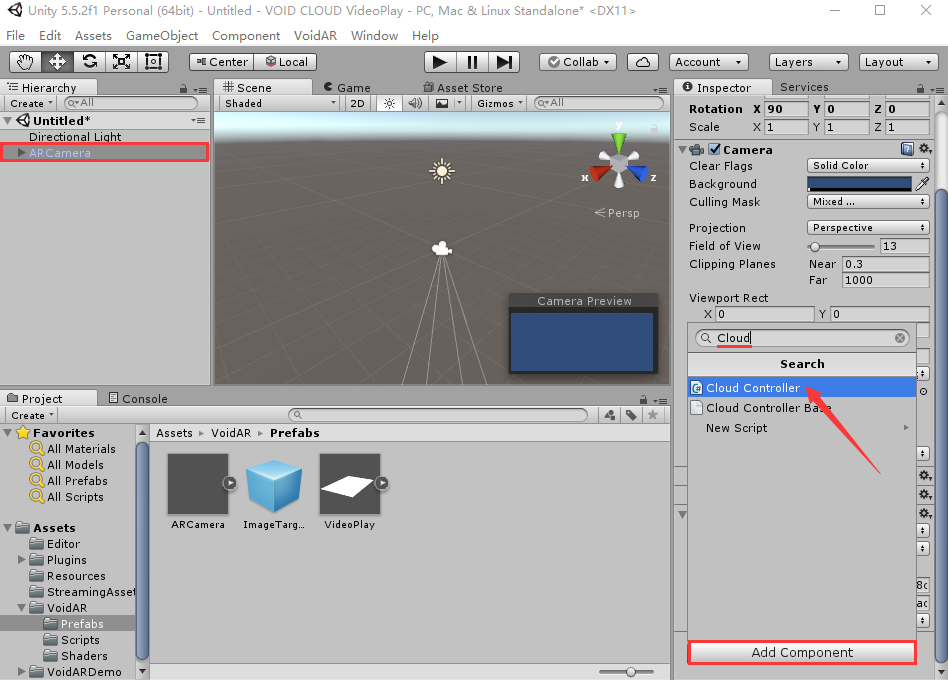This screenshot has height=680, width=948.
Task: Select Cloud Controller from search results
Action: [x=802, y=388]
